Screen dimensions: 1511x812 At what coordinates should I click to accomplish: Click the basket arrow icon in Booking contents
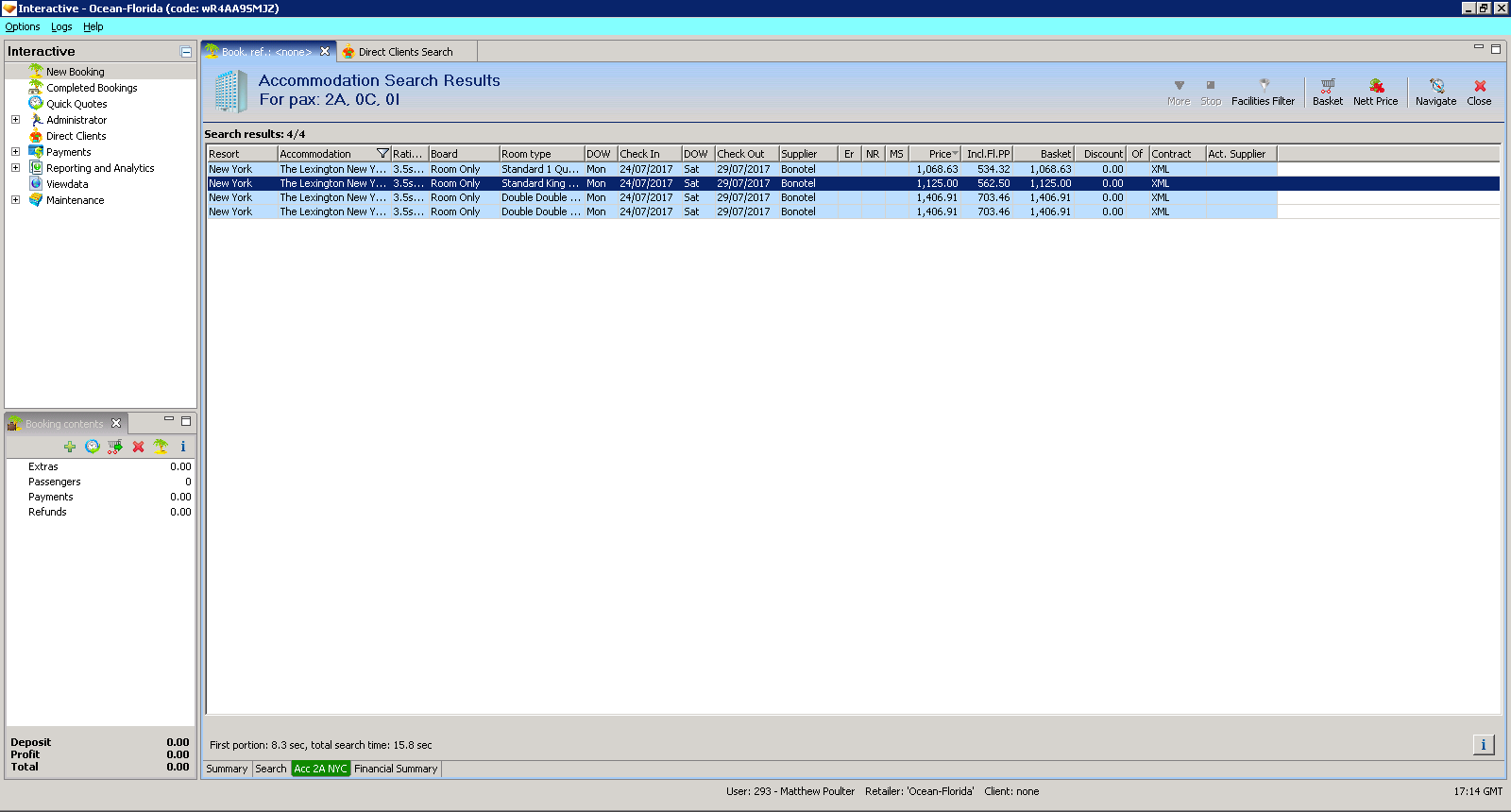point(115,447)
